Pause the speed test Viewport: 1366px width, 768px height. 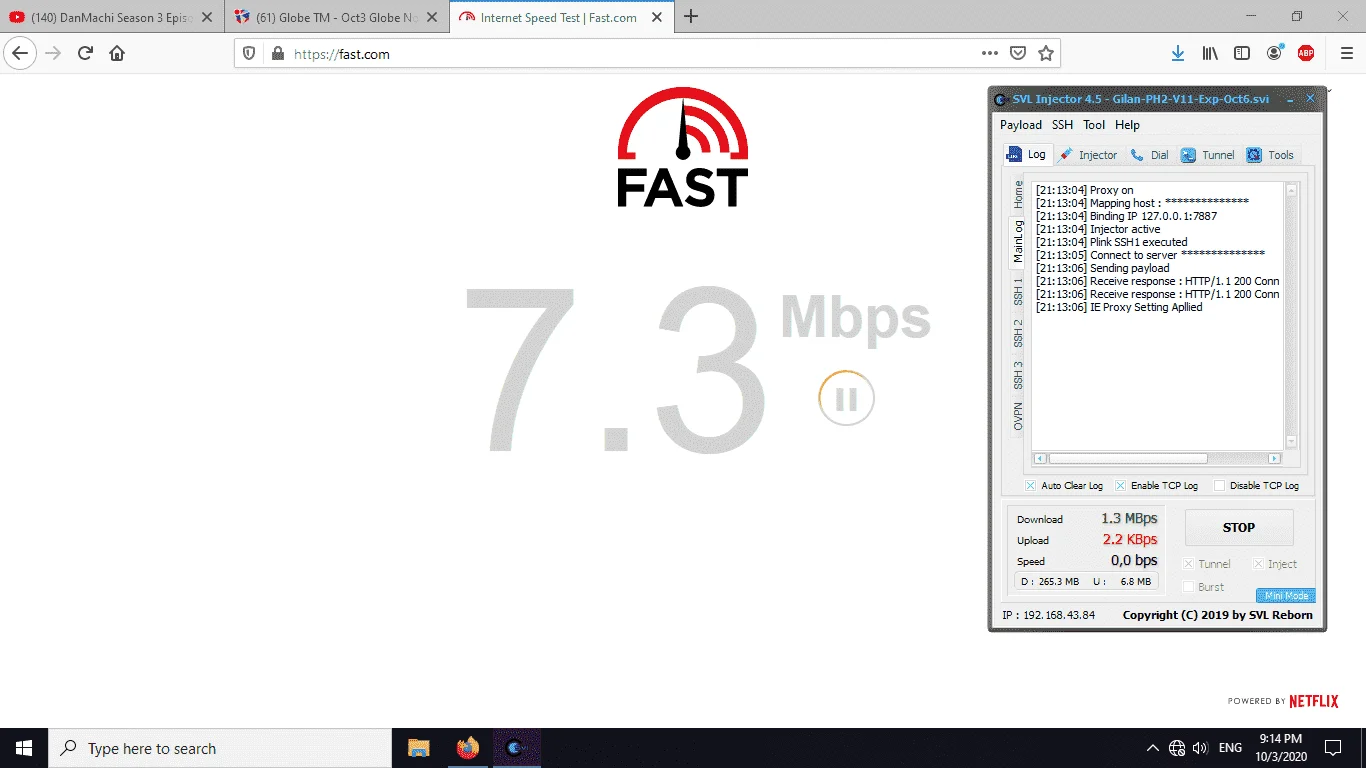846,399
